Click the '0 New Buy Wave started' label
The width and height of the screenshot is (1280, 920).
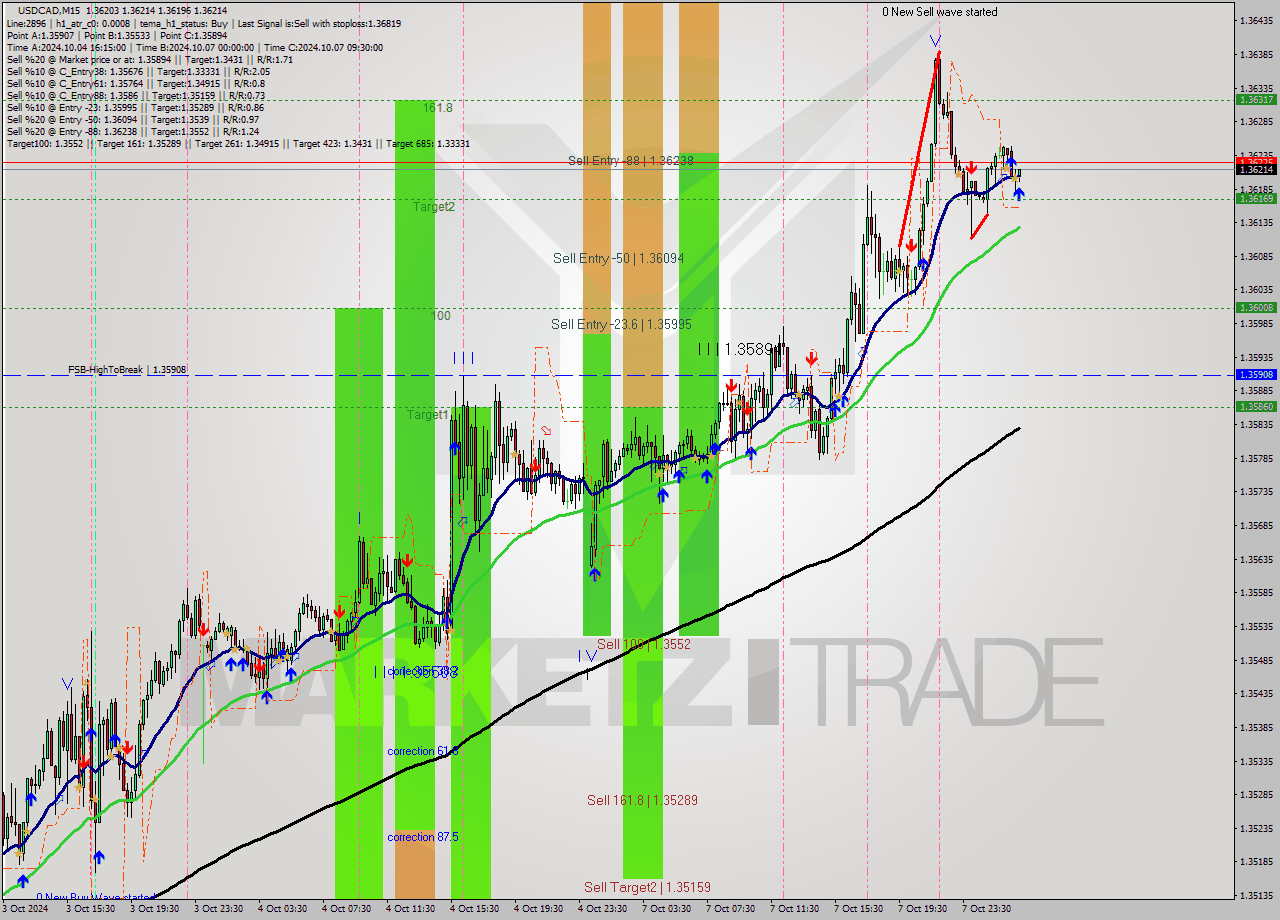(x=94, y=897)
